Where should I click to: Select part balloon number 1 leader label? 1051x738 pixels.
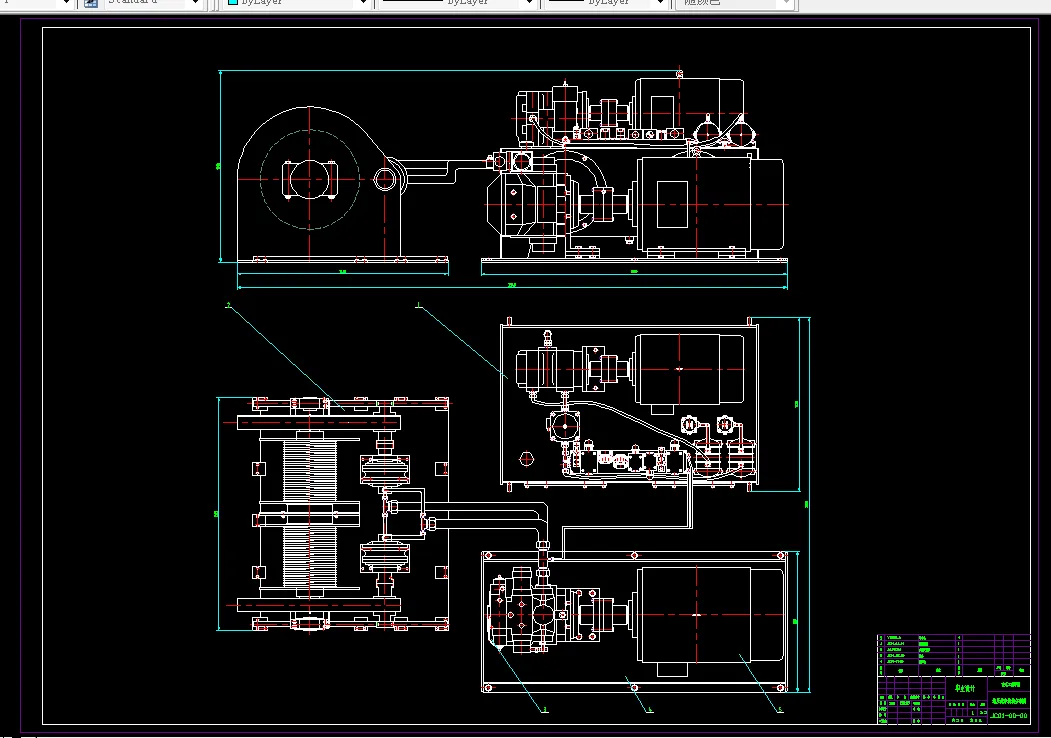pos(418,305)
